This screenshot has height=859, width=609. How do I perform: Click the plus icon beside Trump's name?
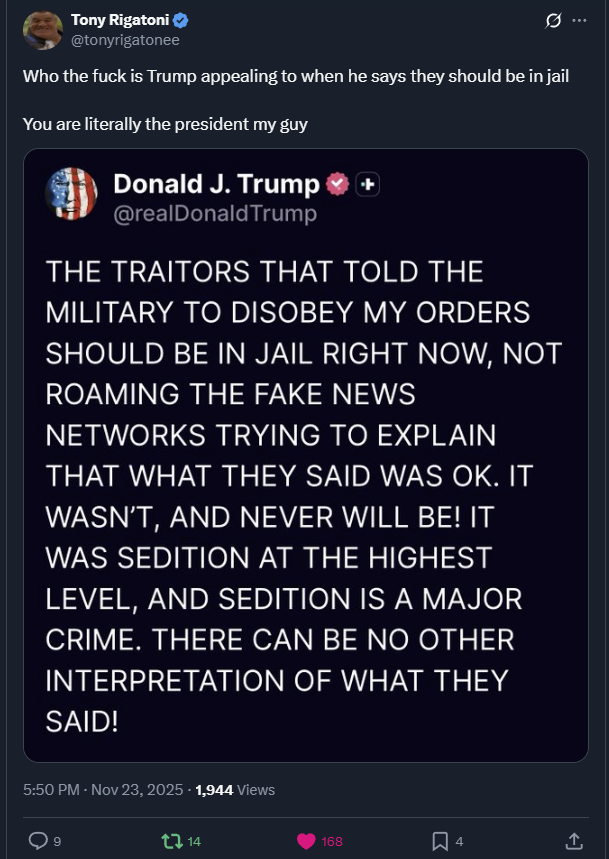[368, 184]
